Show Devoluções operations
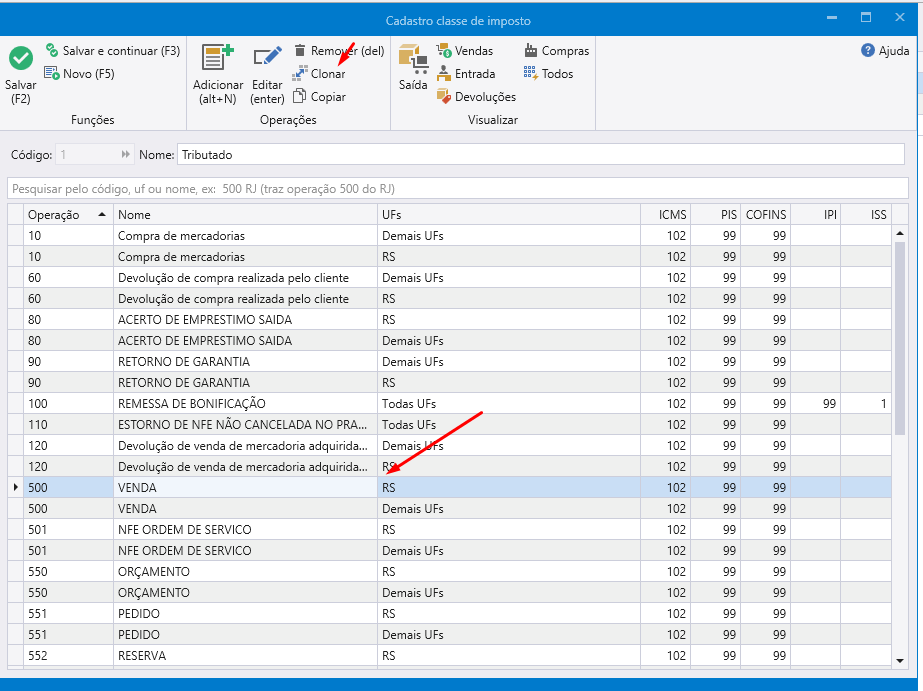Image resolution: width=923 pixels, height=691 pixels. [444, 97]
